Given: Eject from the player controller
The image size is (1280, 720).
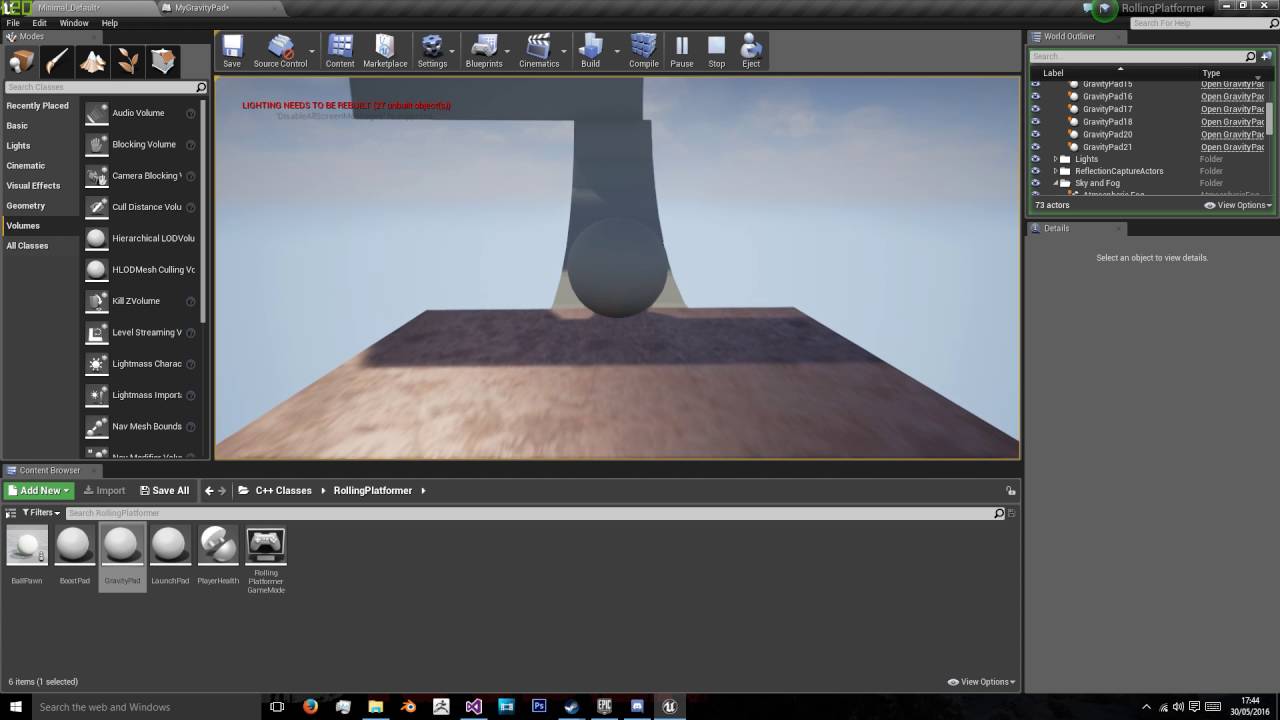Looking at the screenshot, I should click(x=751, y=51).
